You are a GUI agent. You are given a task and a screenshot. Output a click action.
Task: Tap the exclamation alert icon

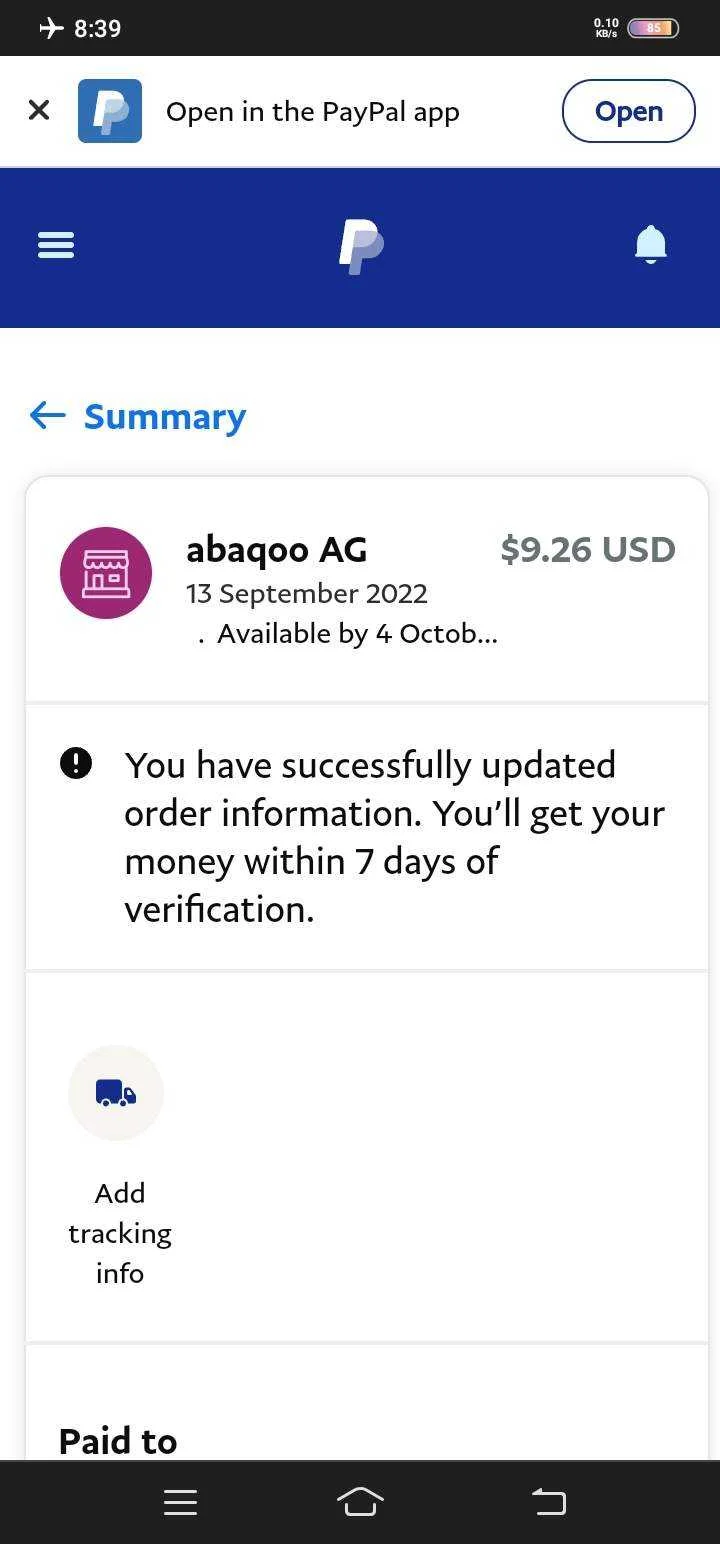click(x=76, y=764)
